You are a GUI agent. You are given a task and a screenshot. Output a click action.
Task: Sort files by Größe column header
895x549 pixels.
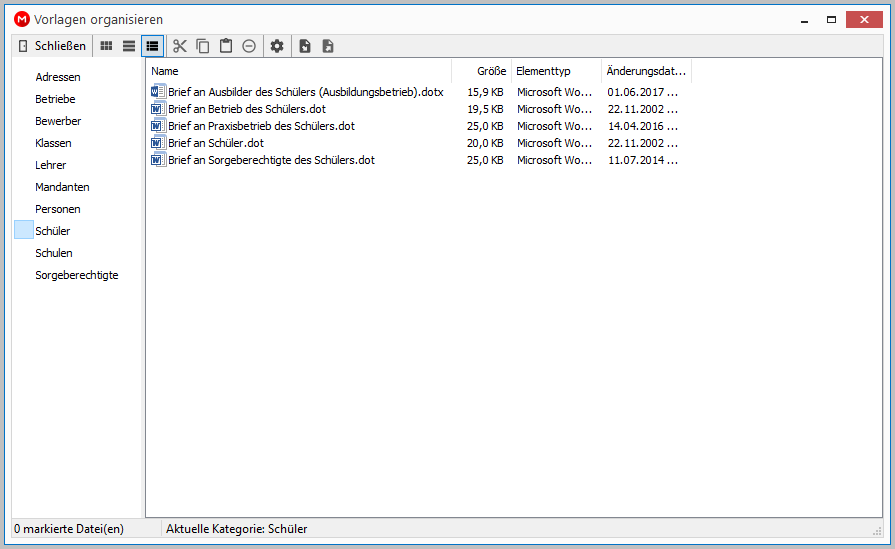tap(482, 71)
